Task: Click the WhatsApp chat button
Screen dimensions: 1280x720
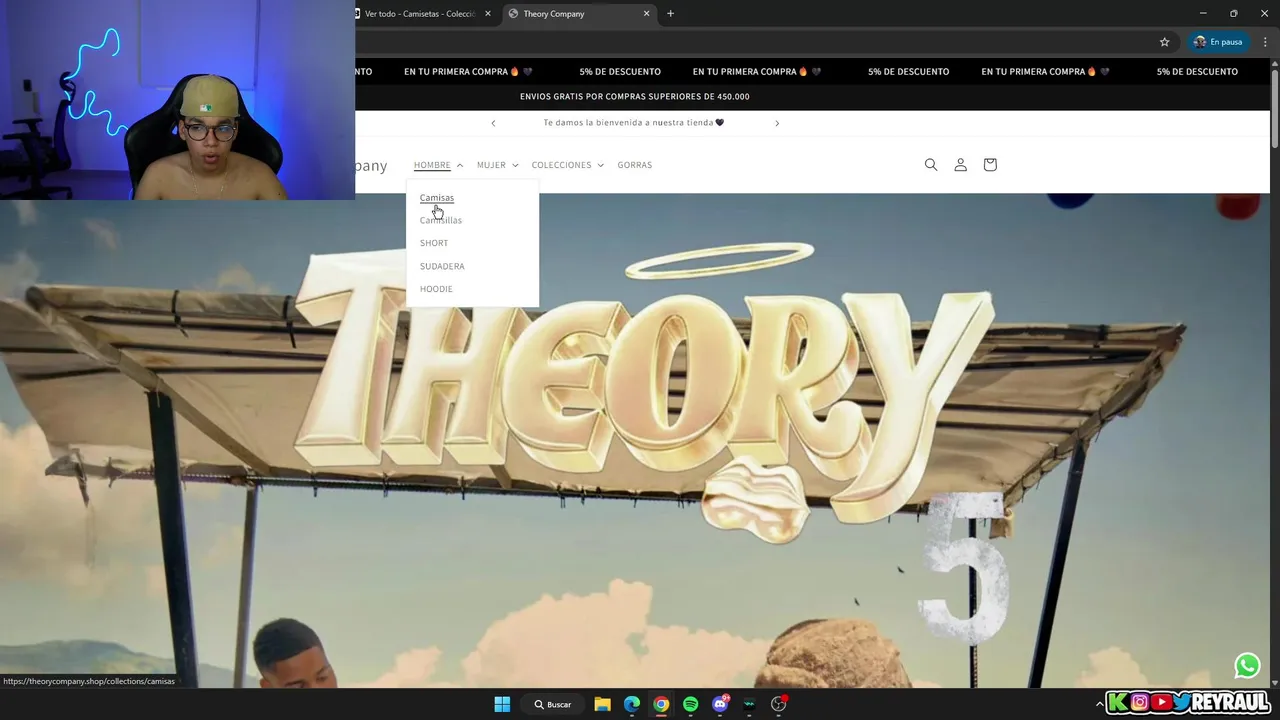Action: [1247, 665]
